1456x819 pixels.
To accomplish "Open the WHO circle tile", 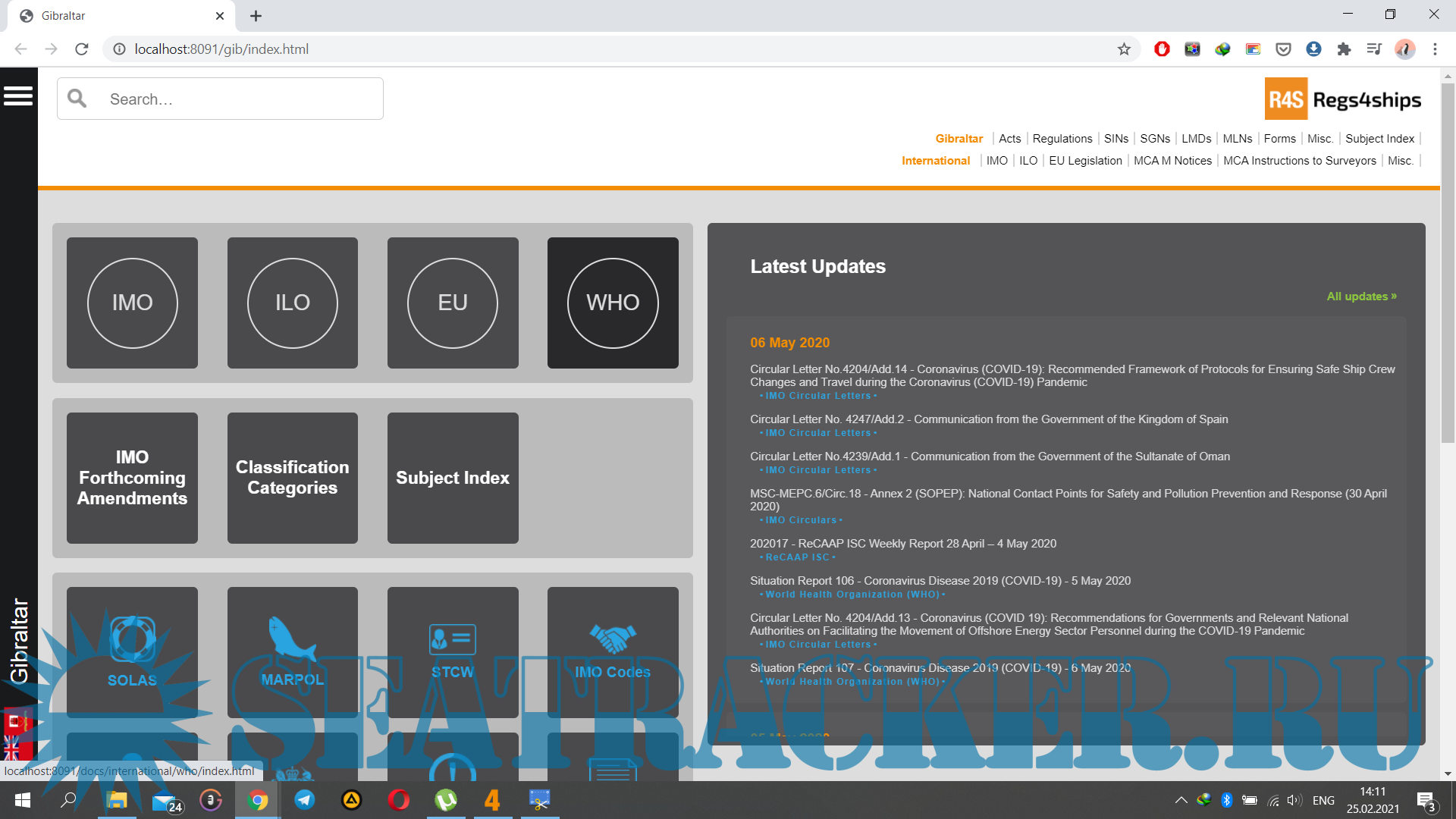I will [x=613, y=303].
